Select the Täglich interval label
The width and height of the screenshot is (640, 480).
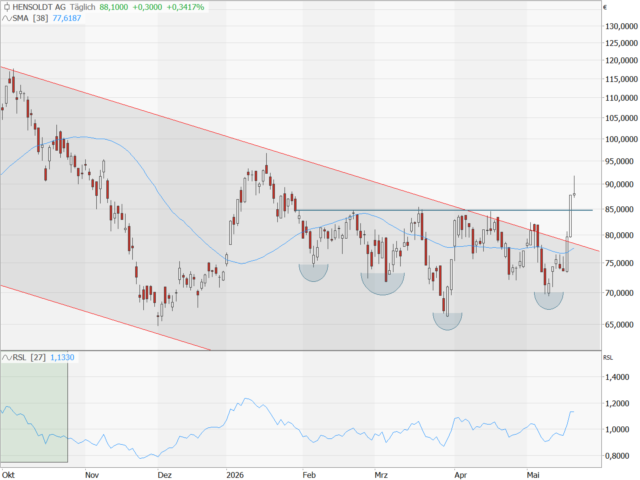point(82,7)
